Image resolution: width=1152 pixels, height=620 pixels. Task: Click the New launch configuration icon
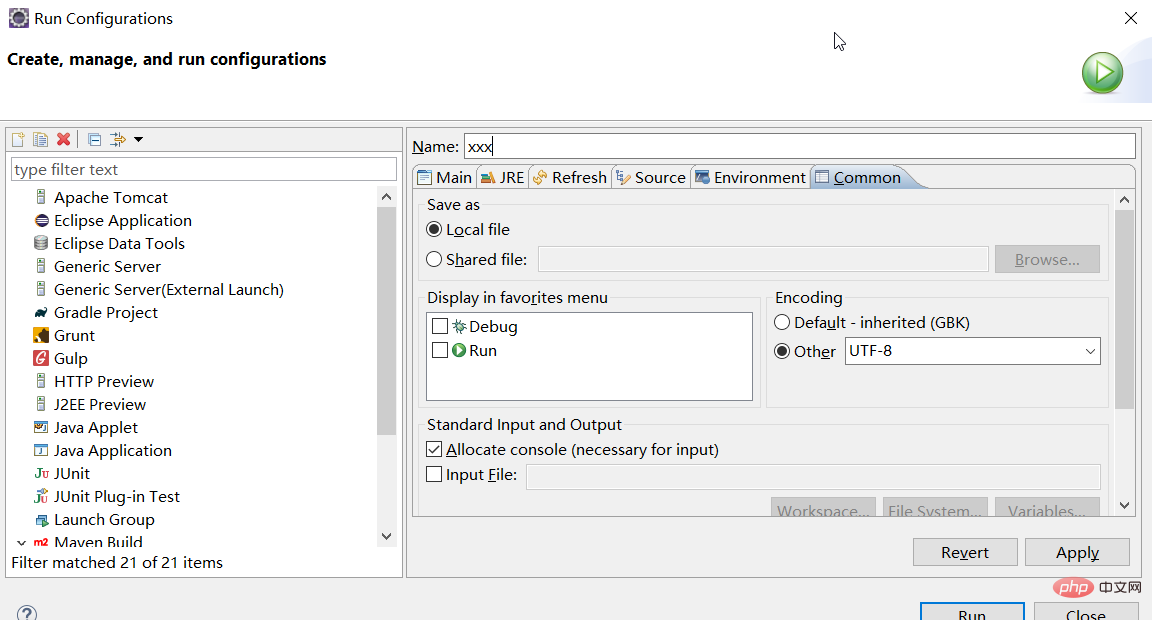point(18,140)
